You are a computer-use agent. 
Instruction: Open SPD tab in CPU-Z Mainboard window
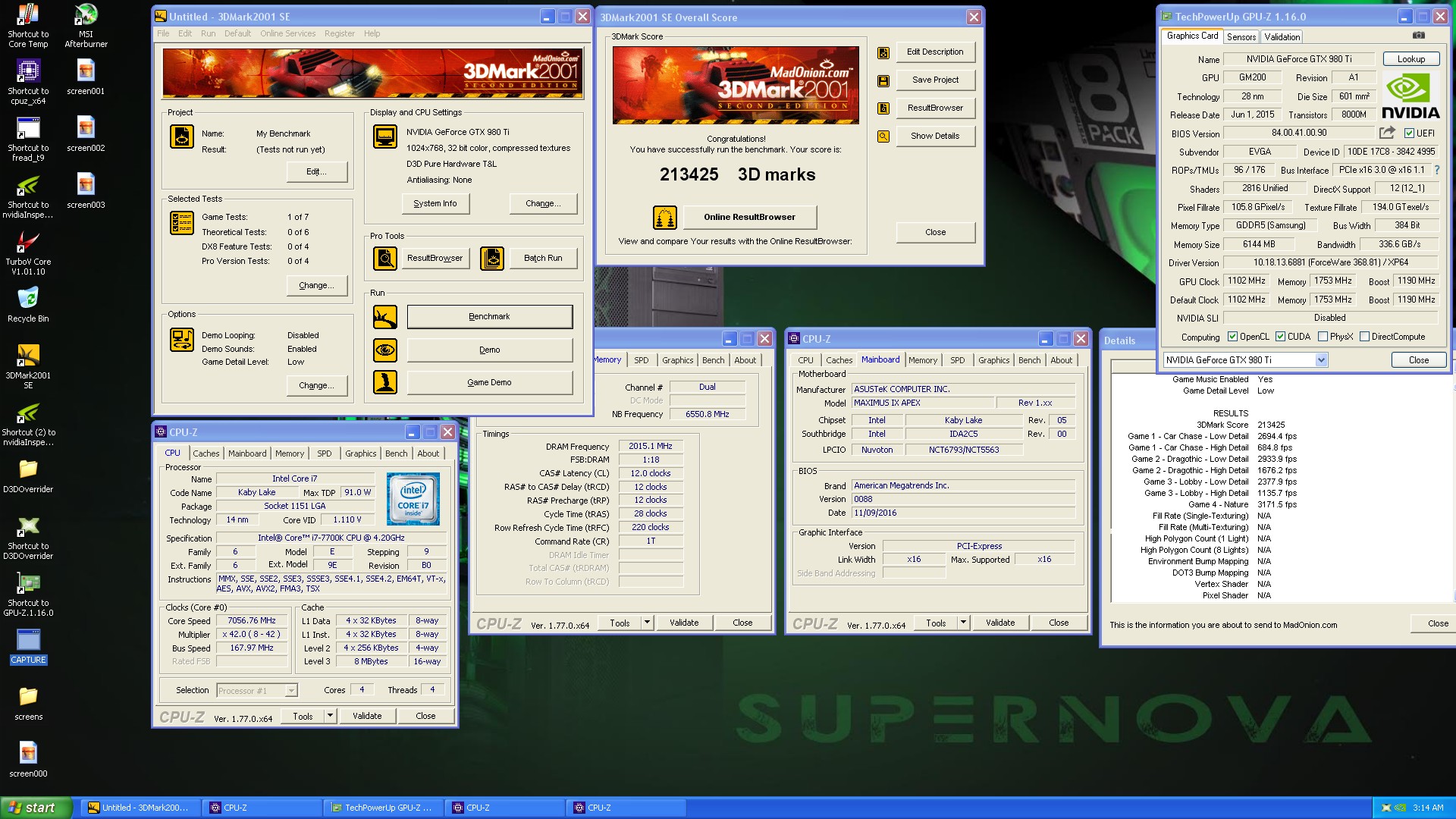click(958, 360)
